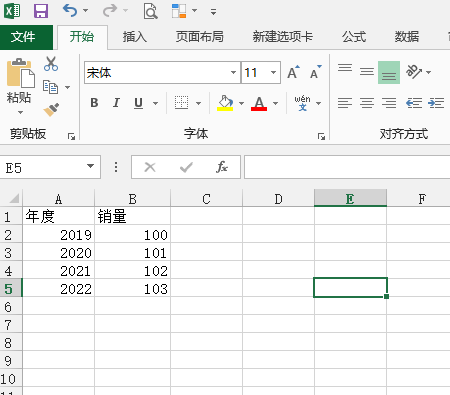Toggle underline formatting

click(x=138, y=103)
